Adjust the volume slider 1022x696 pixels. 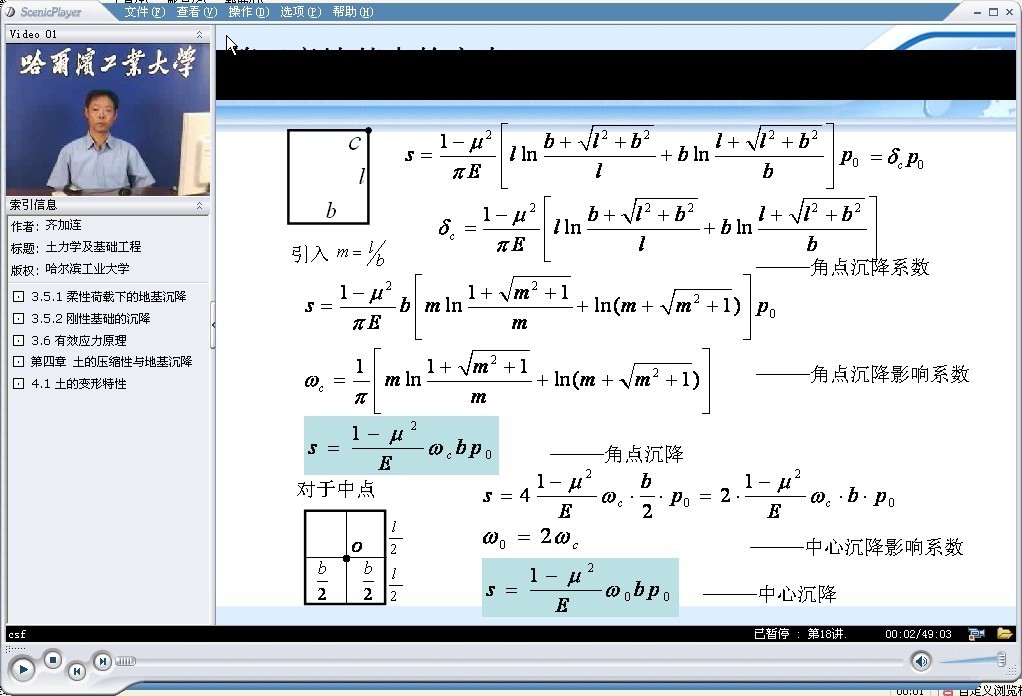(999, 659)
